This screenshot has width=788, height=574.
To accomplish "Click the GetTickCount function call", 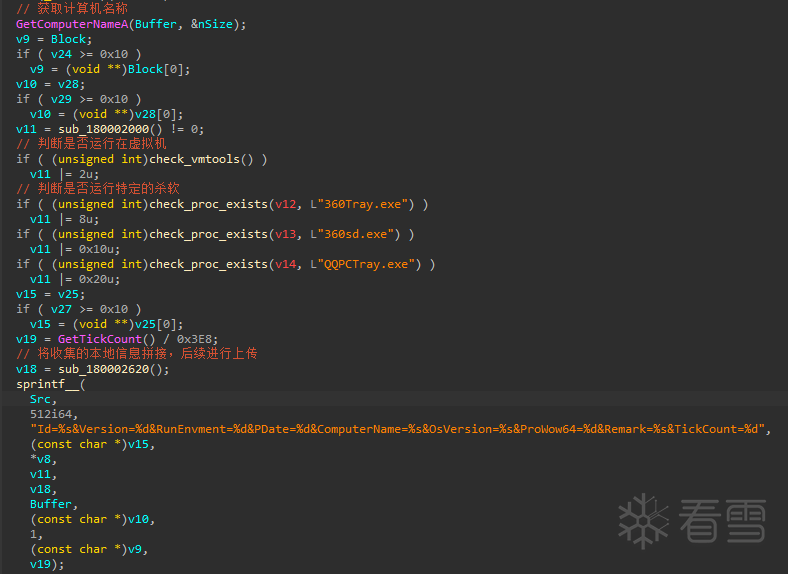I will [x=100, y=339].
